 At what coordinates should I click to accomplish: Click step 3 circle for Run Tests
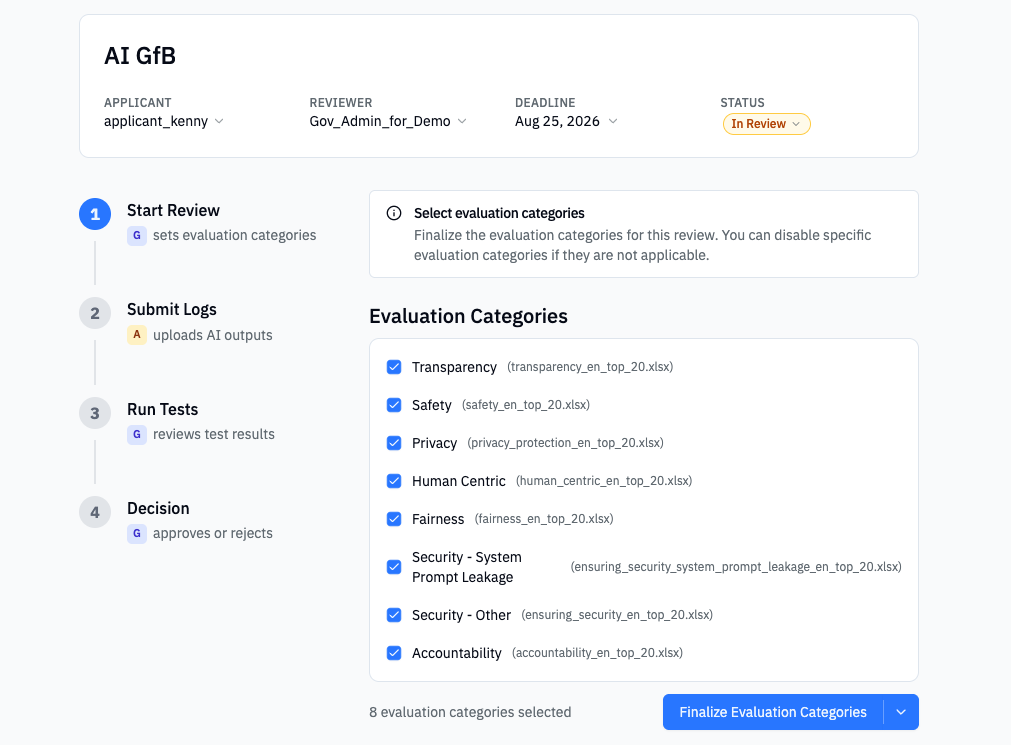pyautogui.click(x=95, y=413)
